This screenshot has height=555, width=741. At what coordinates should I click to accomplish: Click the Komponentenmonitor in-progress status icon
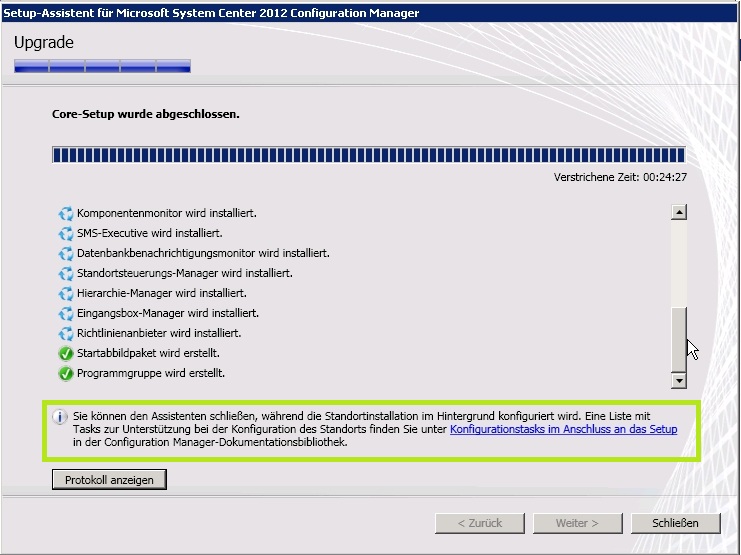click(67, 213)
